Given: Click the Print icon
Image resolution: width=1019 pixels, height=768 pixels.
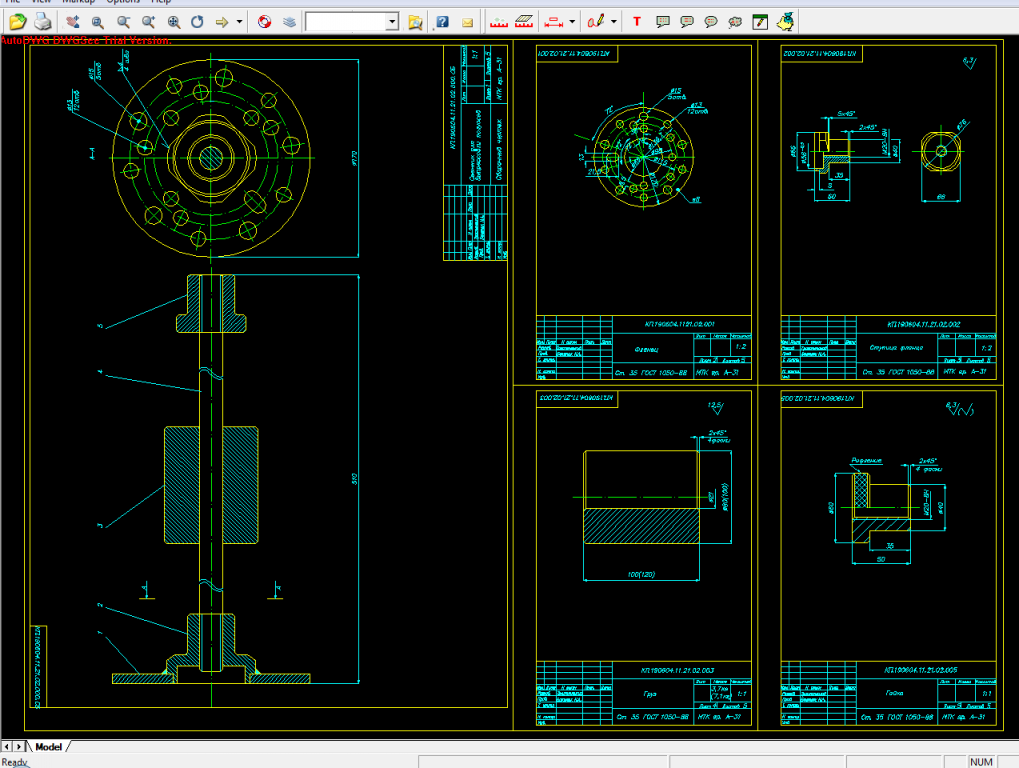Looking at the screenshot, I should pos(43,21).
